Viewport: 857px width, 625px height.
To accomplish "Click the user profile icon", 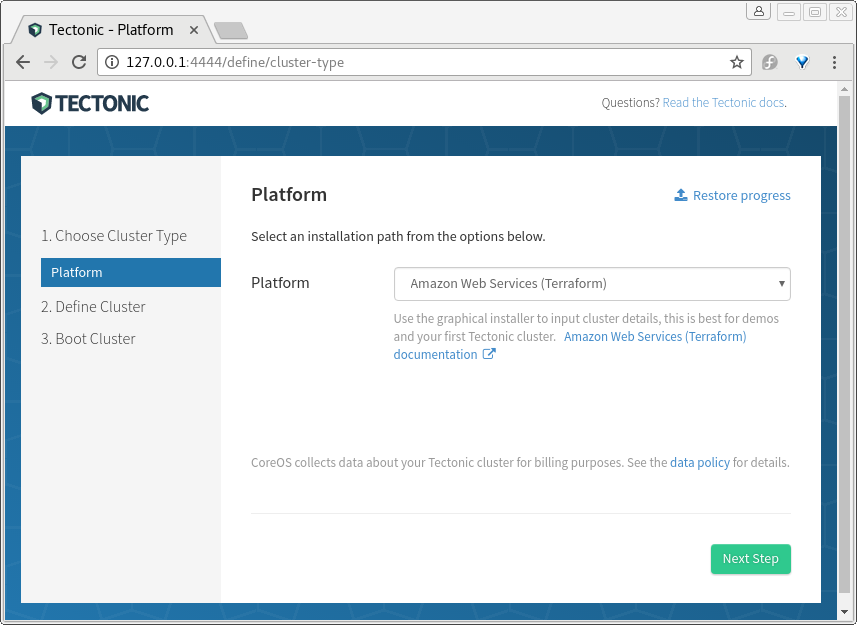I will (x=758, y=11).
